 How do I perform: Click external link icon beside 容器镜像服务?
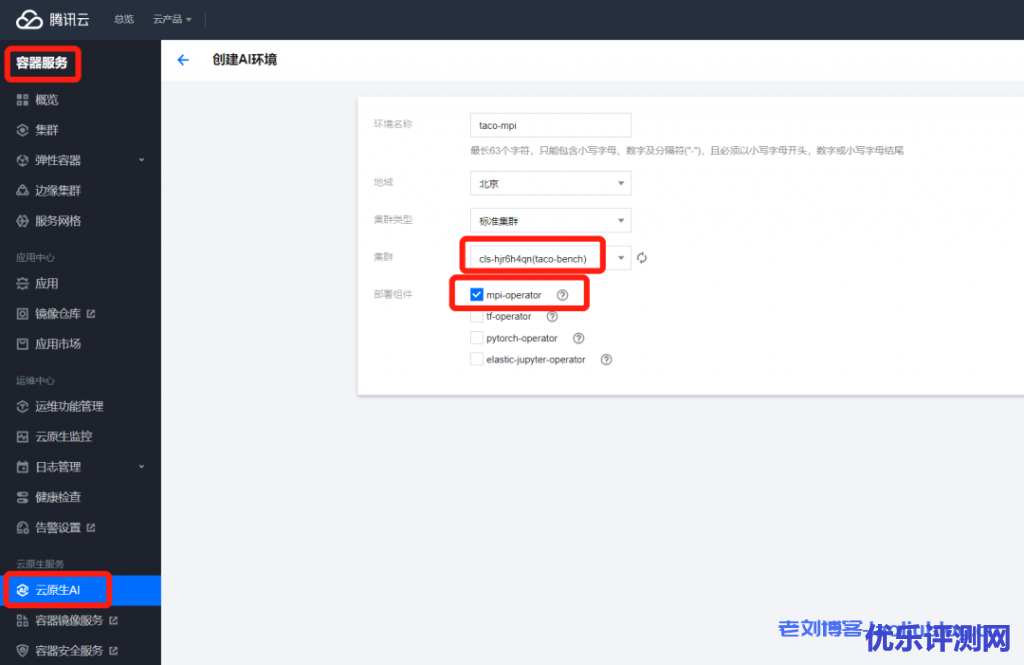click(114, 620)
